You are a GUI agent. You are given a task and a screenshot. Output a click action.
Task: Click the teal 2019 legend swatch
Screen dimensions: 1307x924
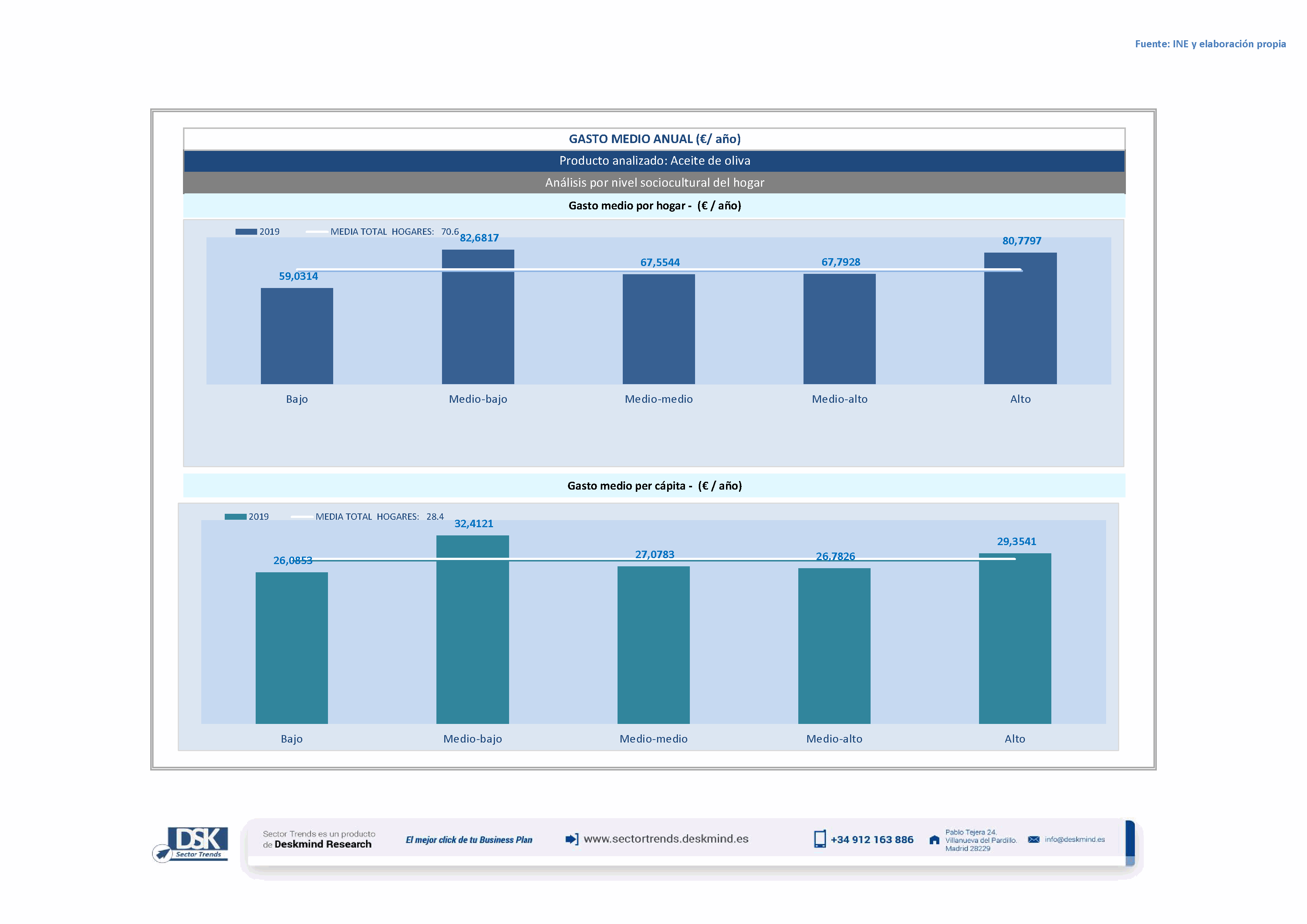coord(235,517)
